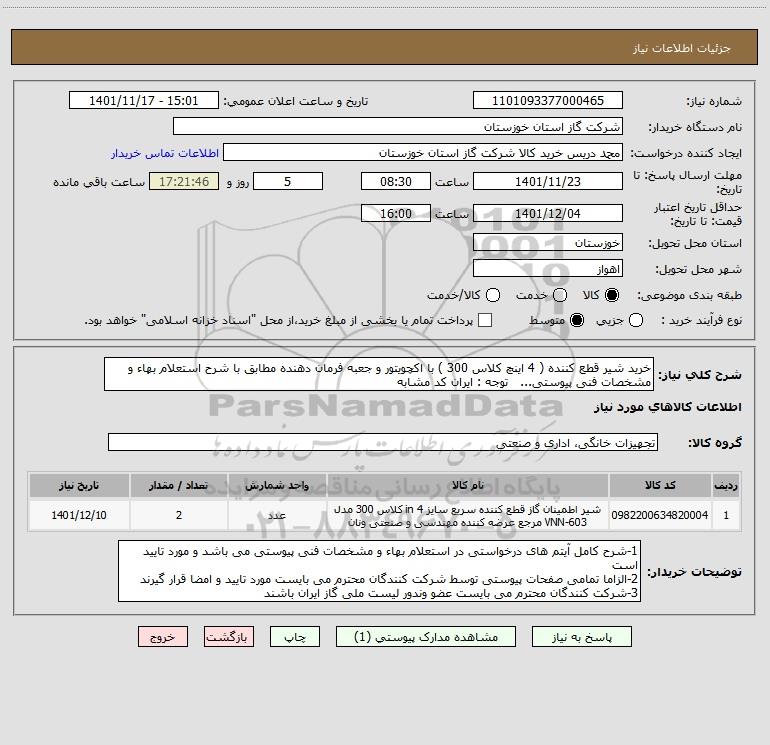Click the buyer name field شرکت گاز استان خوزستان
The height and width of the screenshot is (745, 770).
[x=398, y=127]
